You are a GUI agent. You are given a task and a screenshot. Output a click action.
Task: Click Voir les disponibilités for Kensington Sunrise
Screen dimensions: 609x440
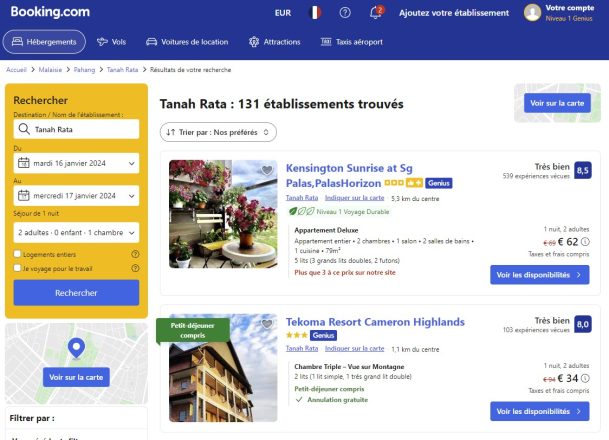coord(539,275)
